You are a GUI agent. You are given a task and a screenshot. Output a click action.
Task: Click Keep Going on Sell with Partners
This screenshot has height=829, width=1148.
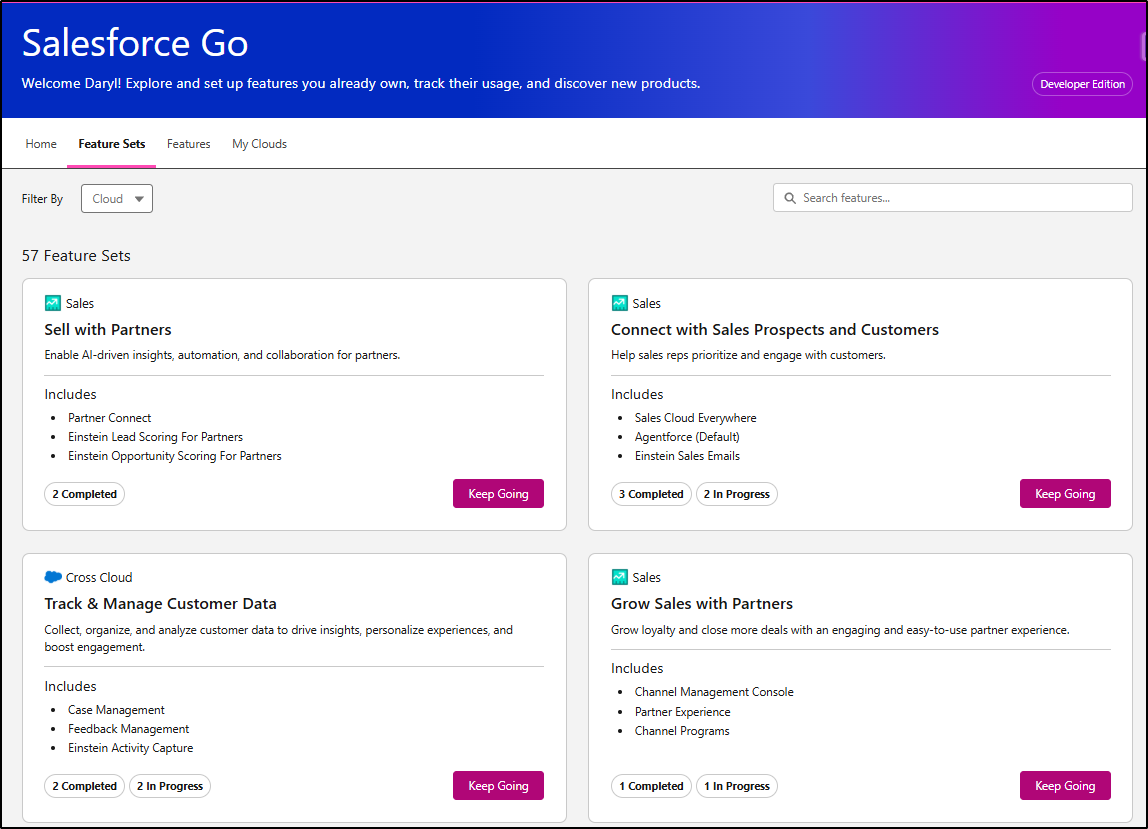click(x=498, y=494)
